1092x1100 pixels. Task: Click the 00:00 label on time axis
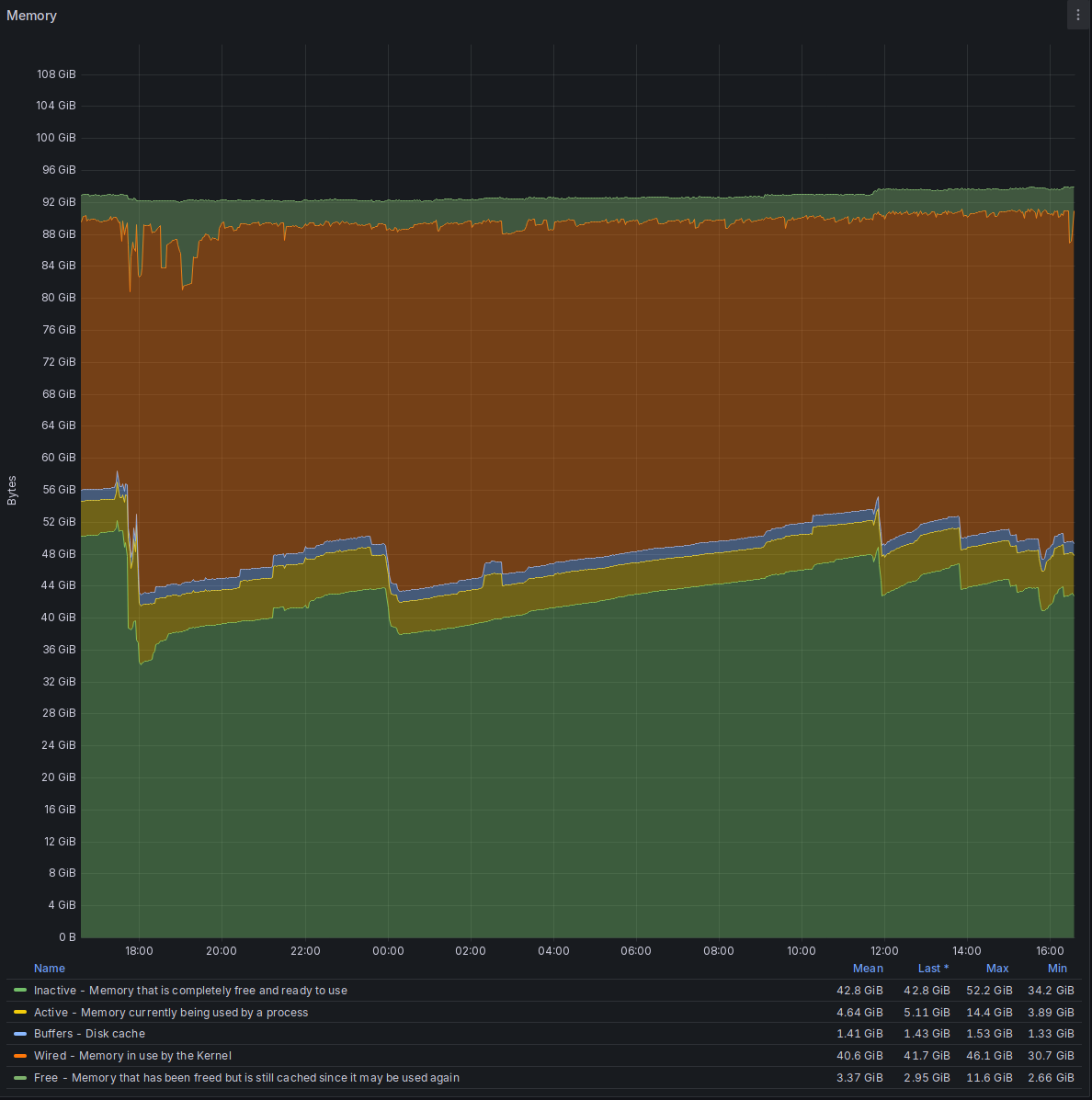tap(388, 951)
